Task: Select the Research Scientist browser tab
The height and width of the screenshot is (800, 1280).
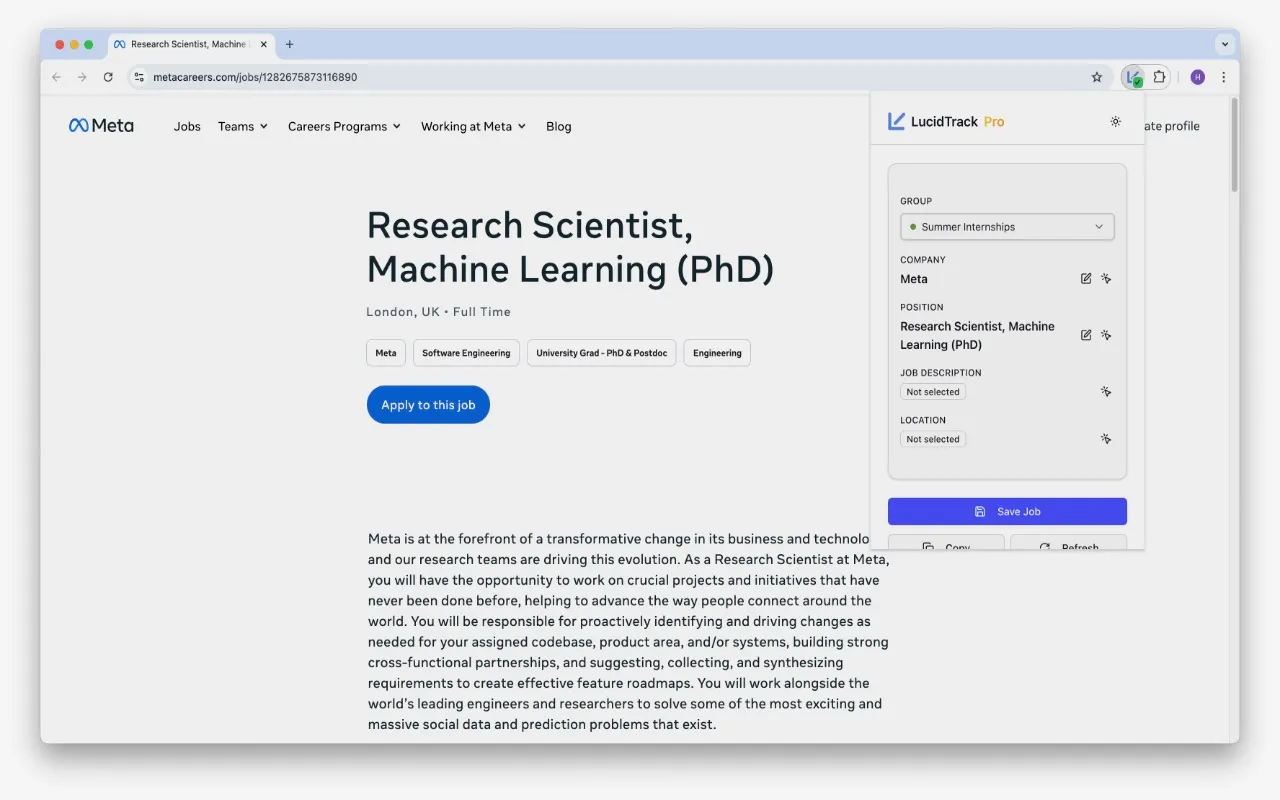Action: pos(190,44)
